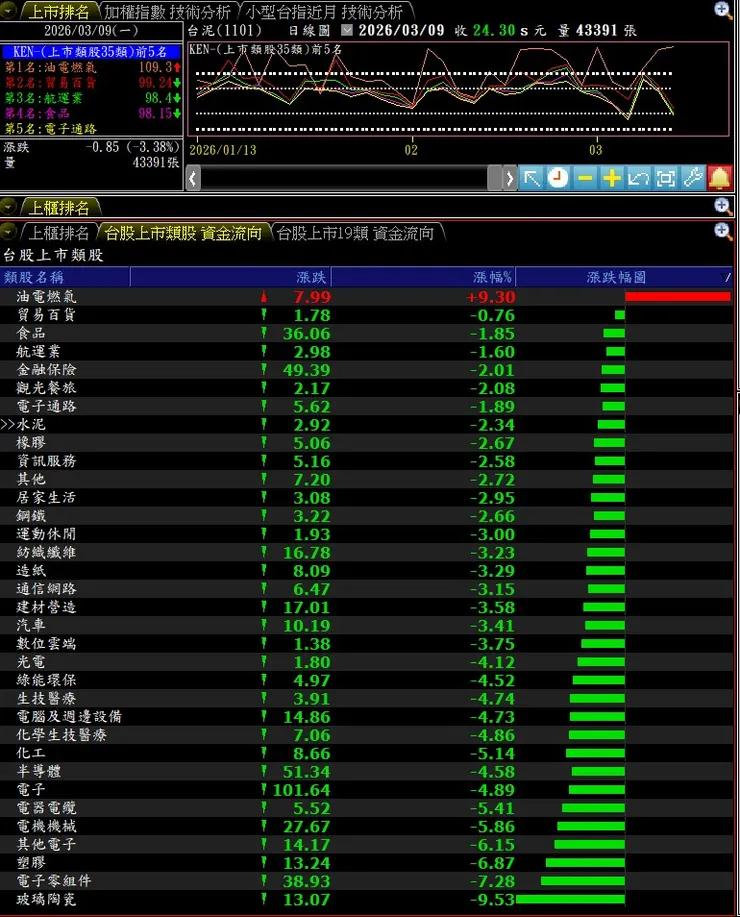Select the 上櫃排名 header tab in middle panel
740x917 pixels.
click(59, 208)
